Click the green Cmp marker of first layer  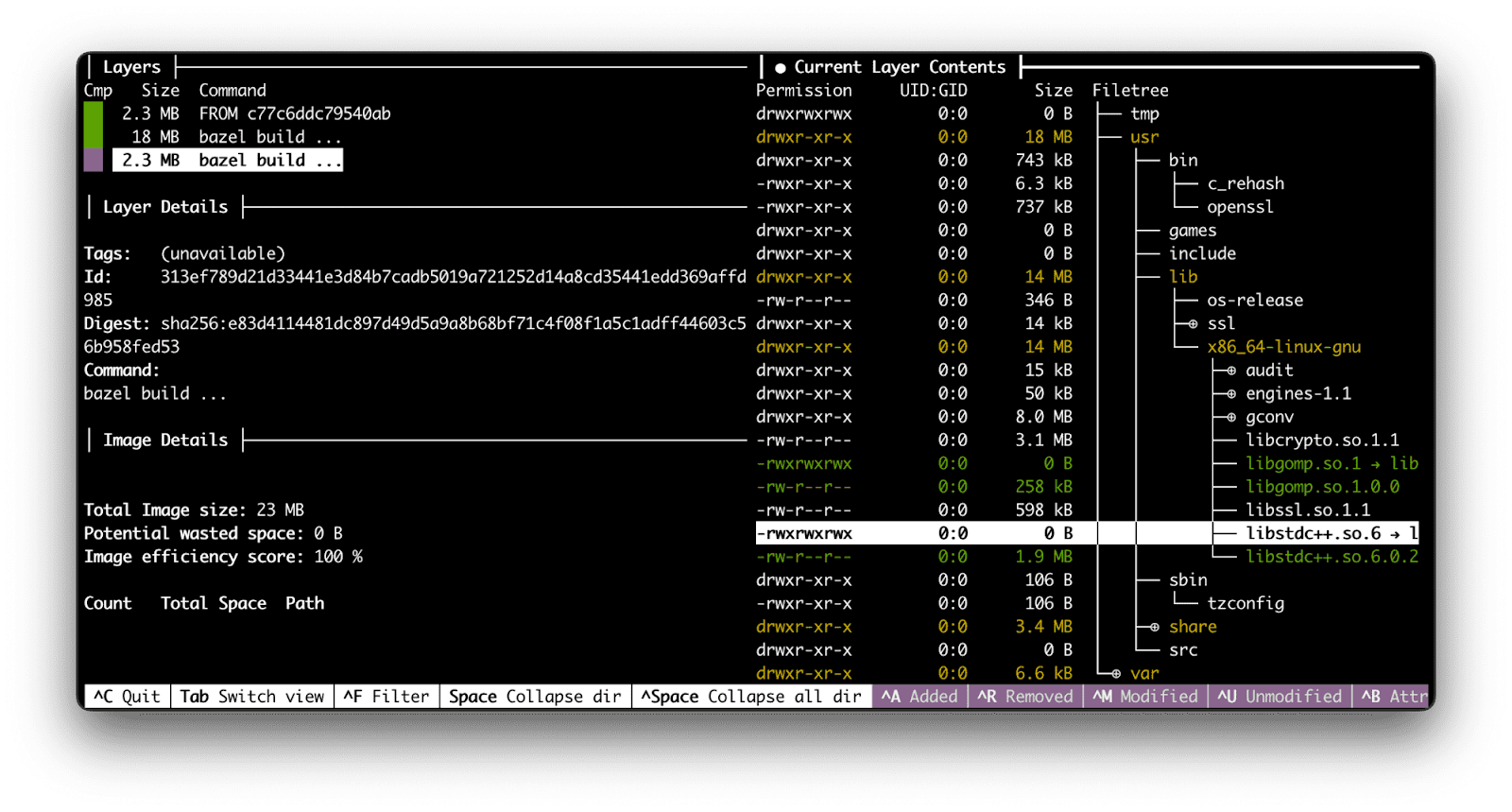(x=94, y=113)
